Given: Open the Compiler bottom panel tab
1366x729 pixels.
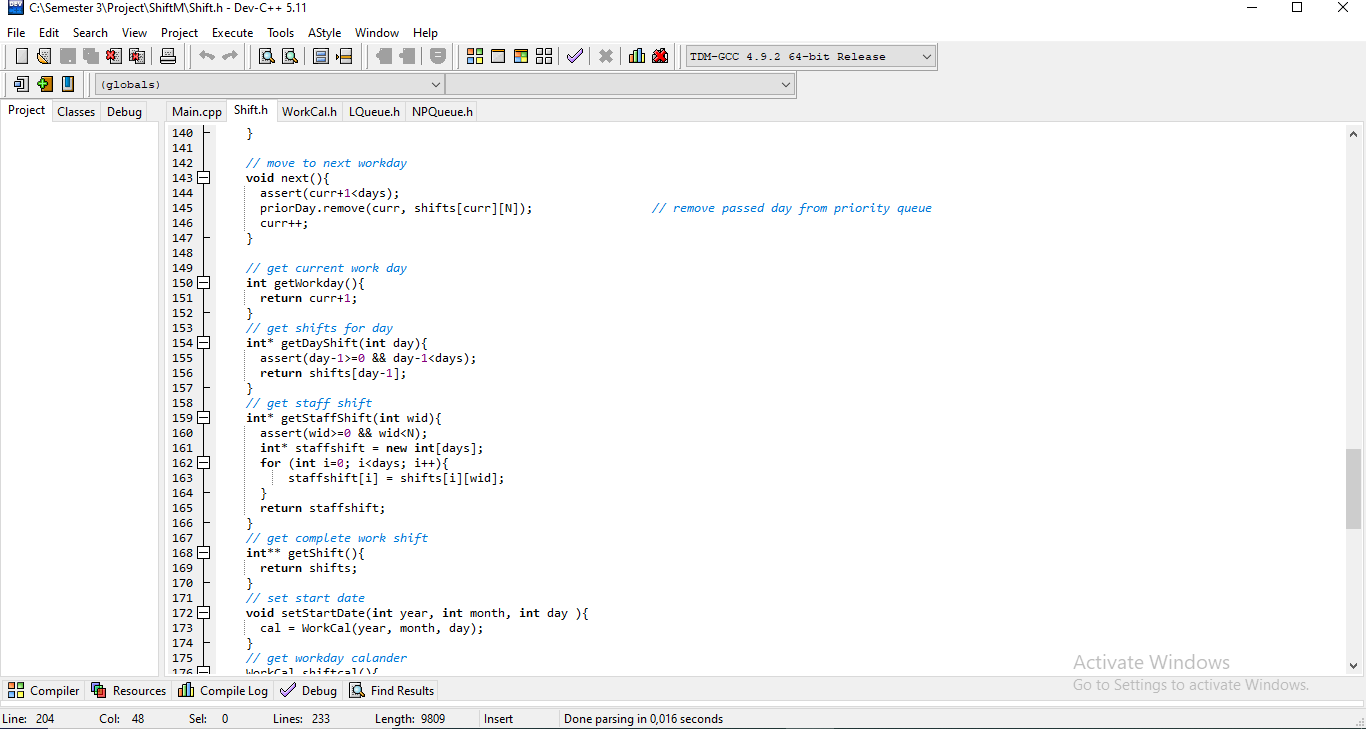Looking at the screenshot, I should (x=43, y=690).
